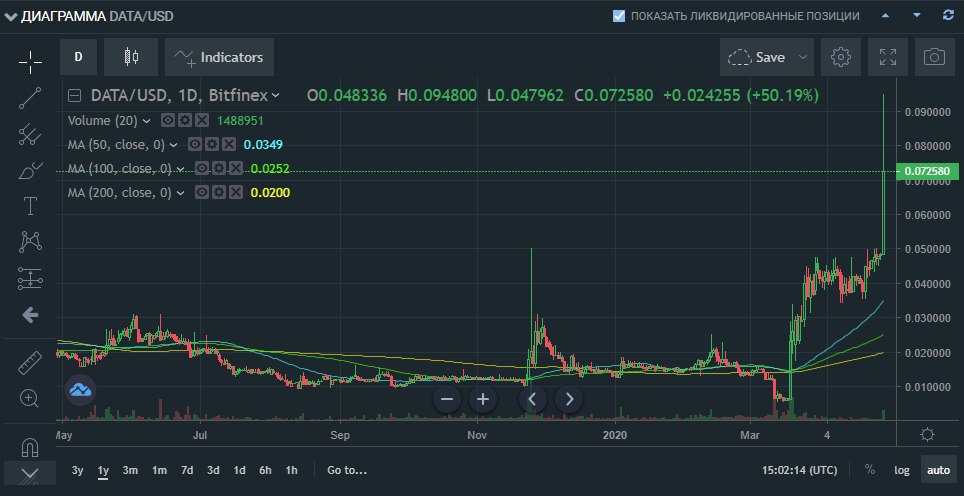Image resolution: width=964 pixels, height=496 pixels.
Task: Select the zoom in magnifier tool
Action: (x=30, y=398)
